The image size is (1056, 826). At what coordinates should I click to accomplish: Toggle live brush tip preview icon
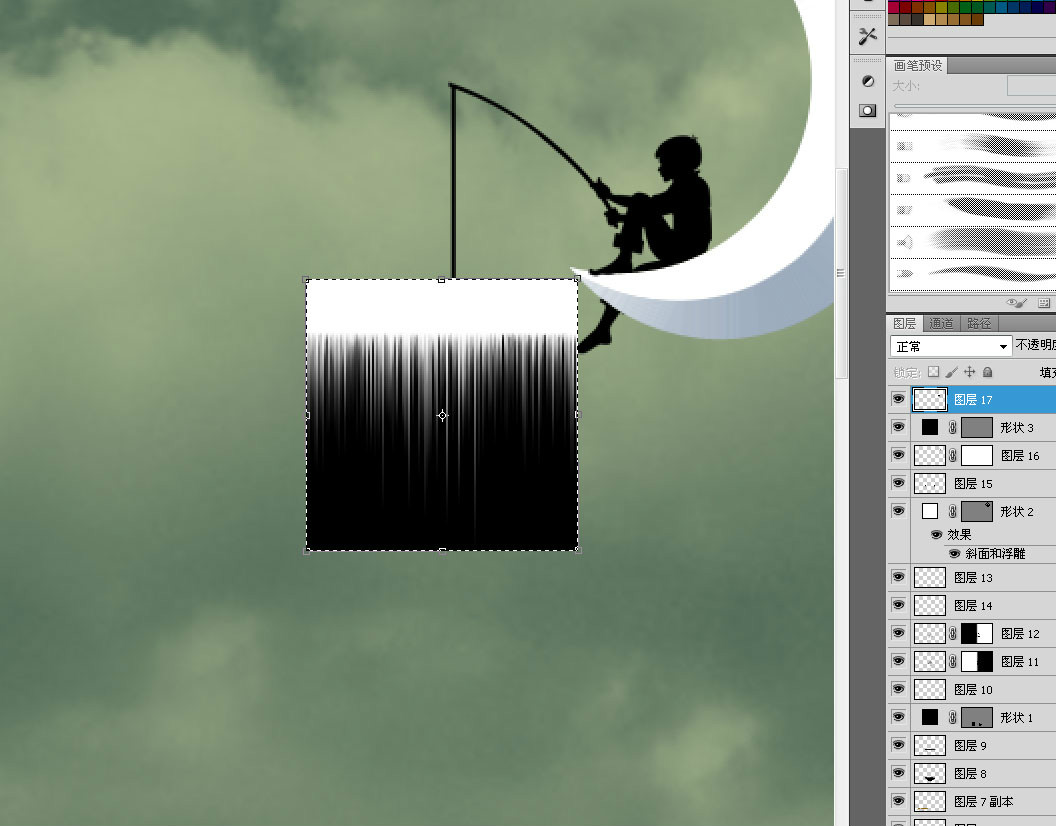1016,303
